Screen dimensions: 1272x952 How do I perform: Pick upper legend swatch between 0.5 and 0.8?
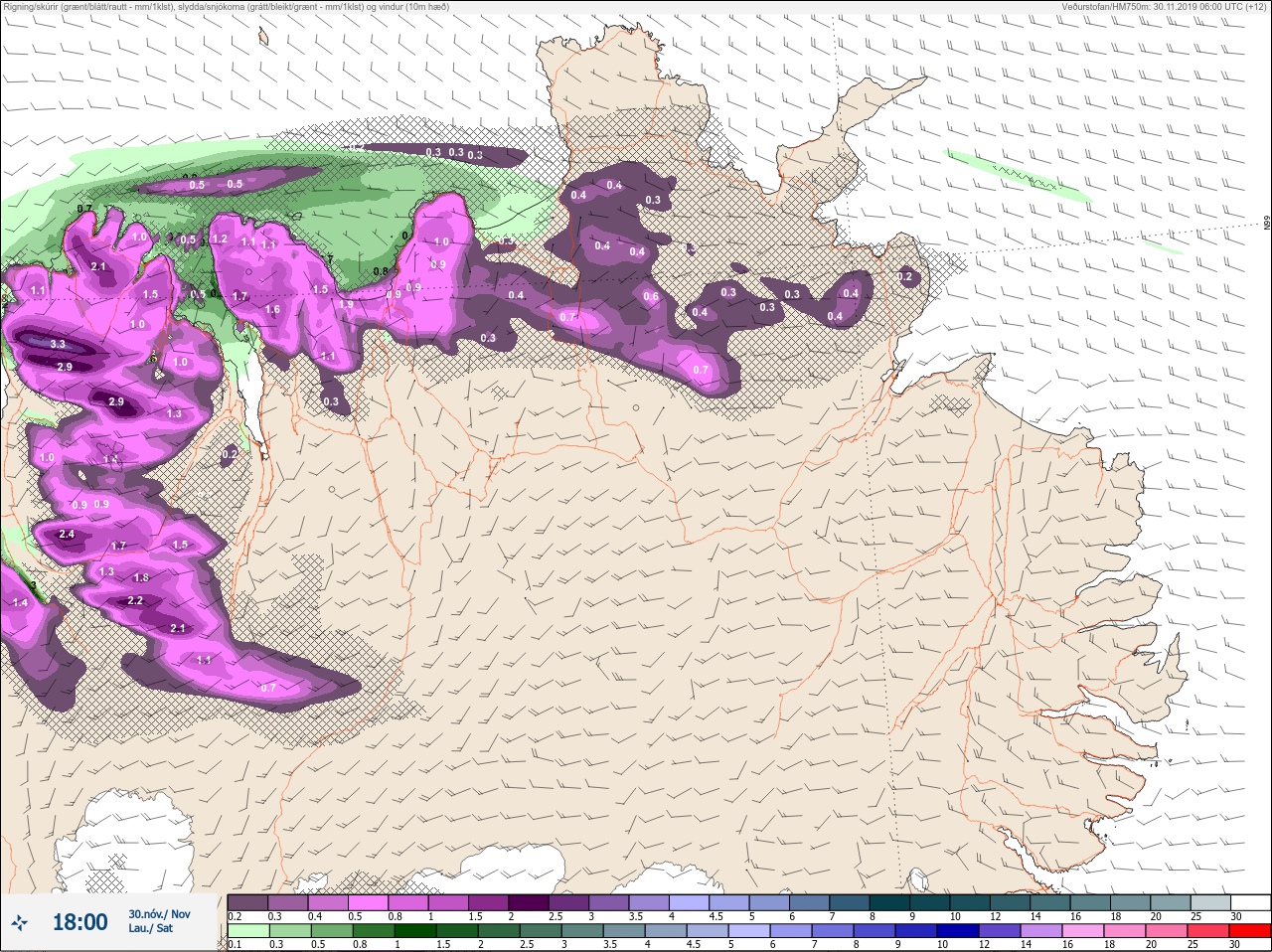[x=369, y=902]
